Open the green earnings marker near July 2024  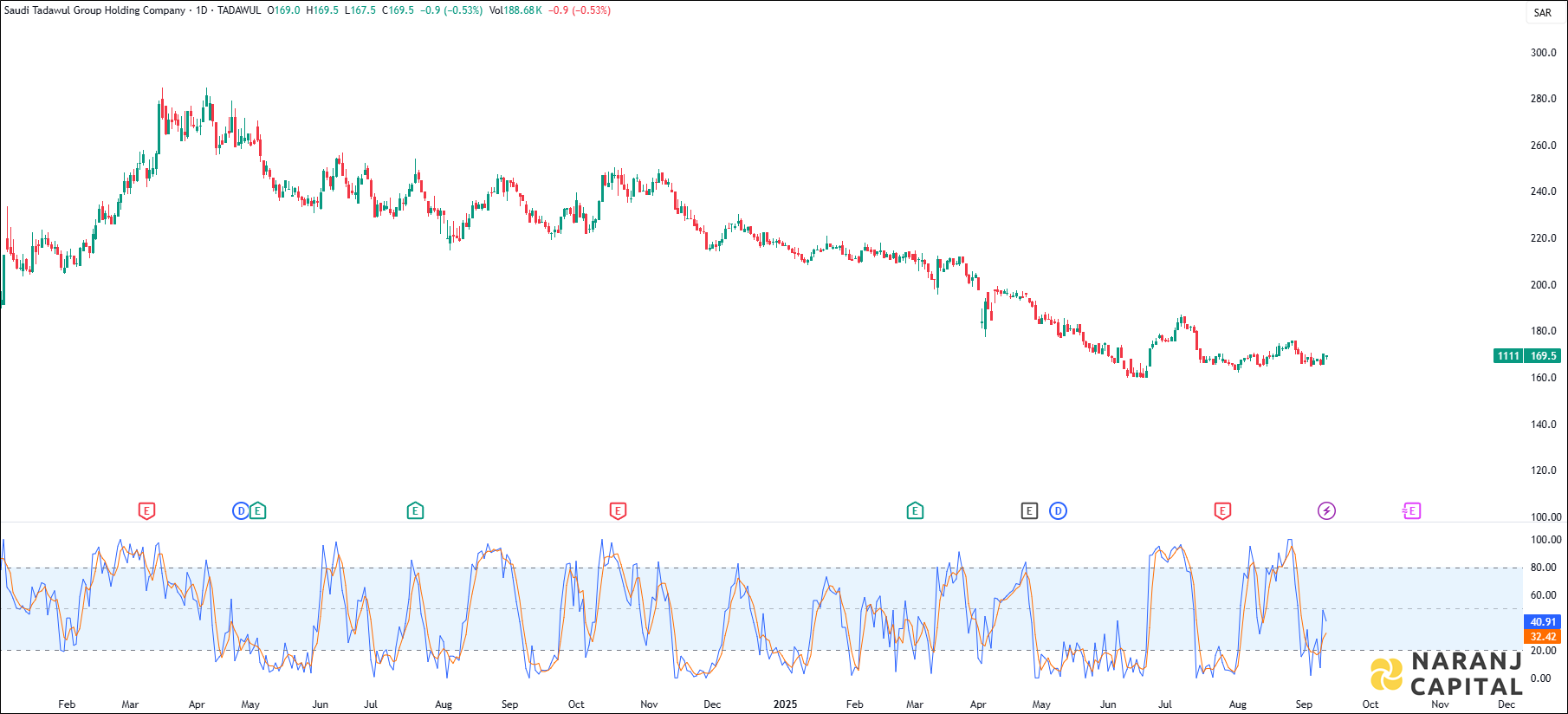(415, 511)
